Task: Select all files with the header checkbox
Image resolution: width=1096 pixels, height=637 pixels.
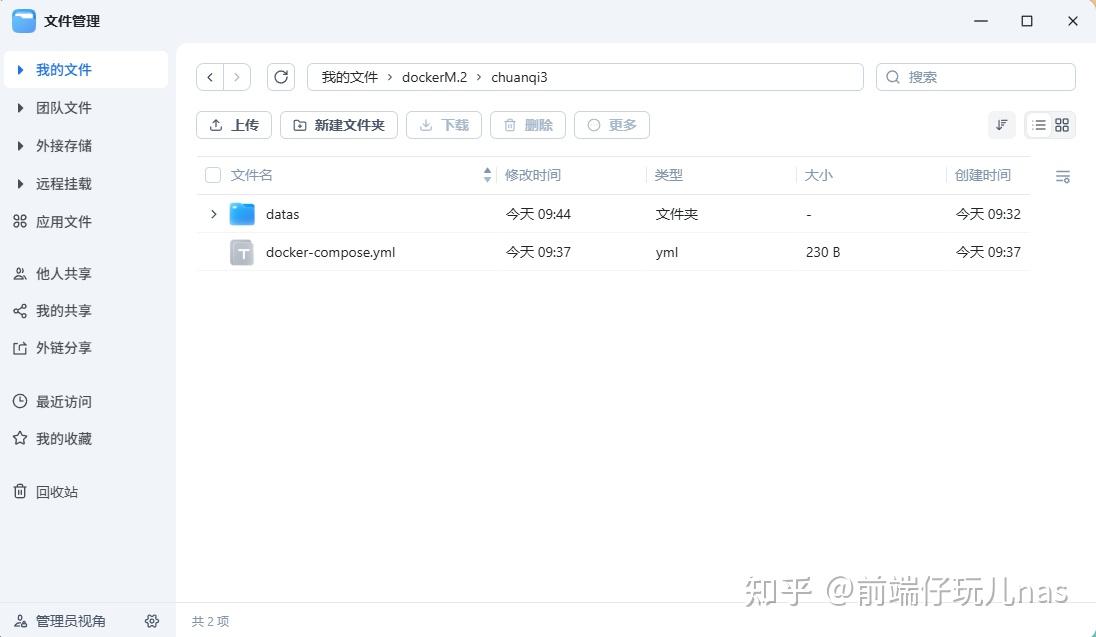Action: pos(213,174)
